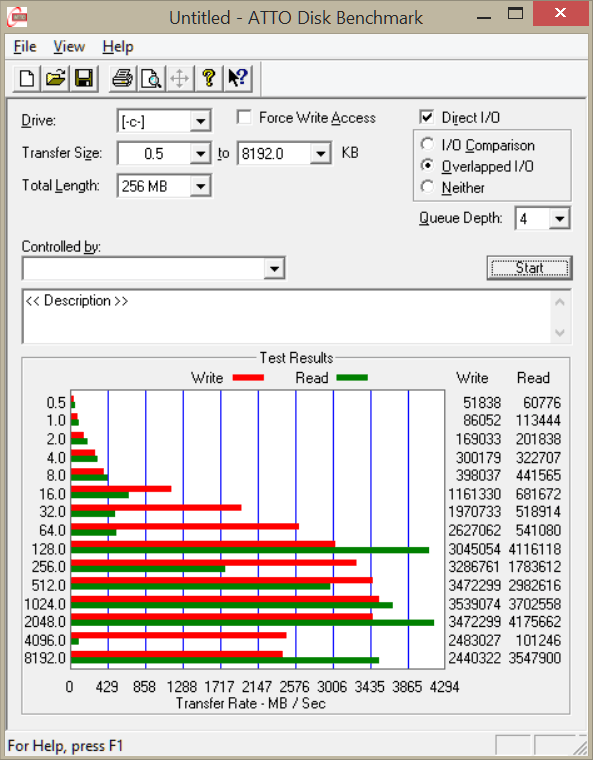
Task: Print using the printer toolbar icon
Action: tap(122, 78)
